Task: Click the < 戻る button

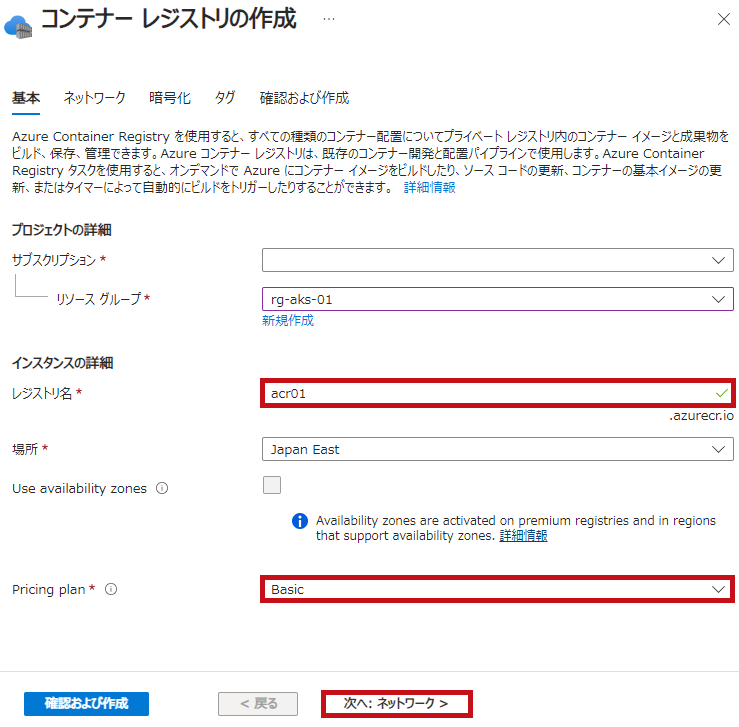Action: point(258,704)
